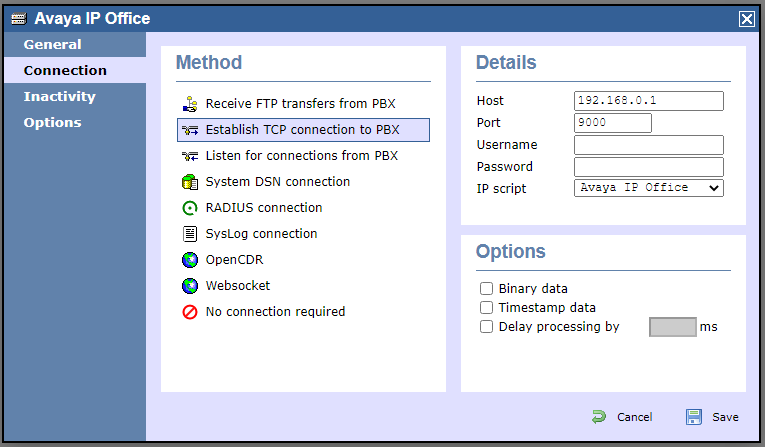Click the Websocket globe icon

tap(190, 285)
